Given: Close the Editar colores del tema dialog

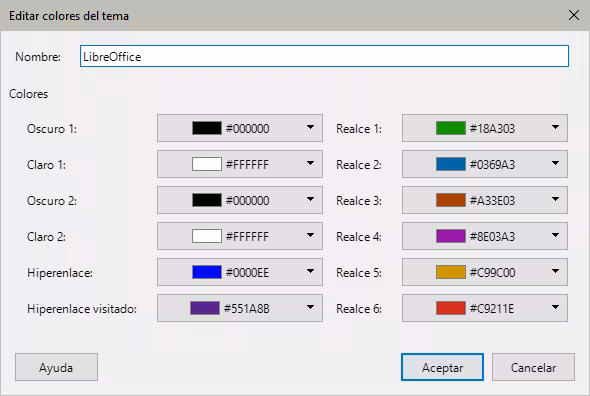Looking at the screenshot, I should [574, 15].
